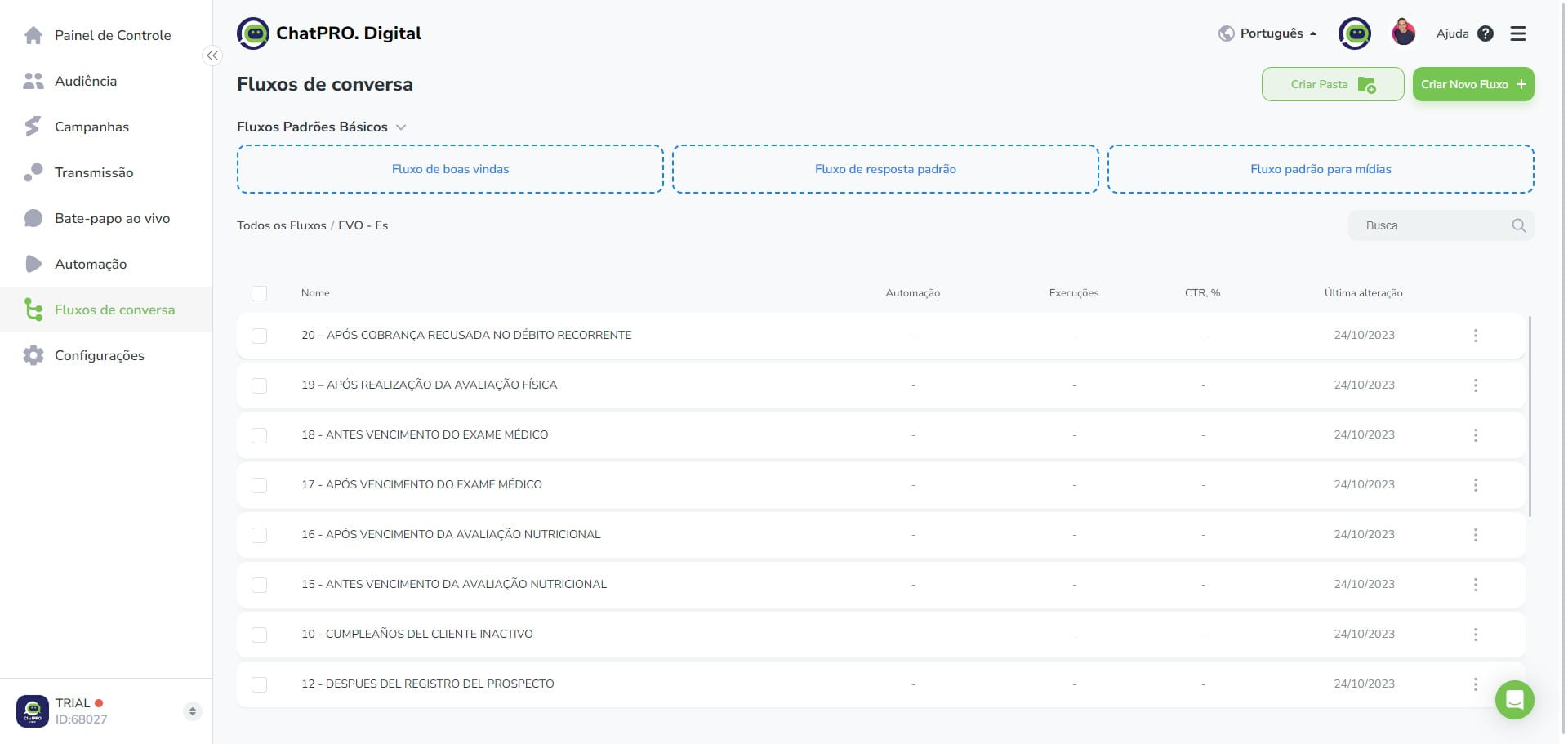The image size is (1568, 744).
Task: Open Fluxos de conversa flow icon
Action: pyautogui.click(x=33, y=310)
